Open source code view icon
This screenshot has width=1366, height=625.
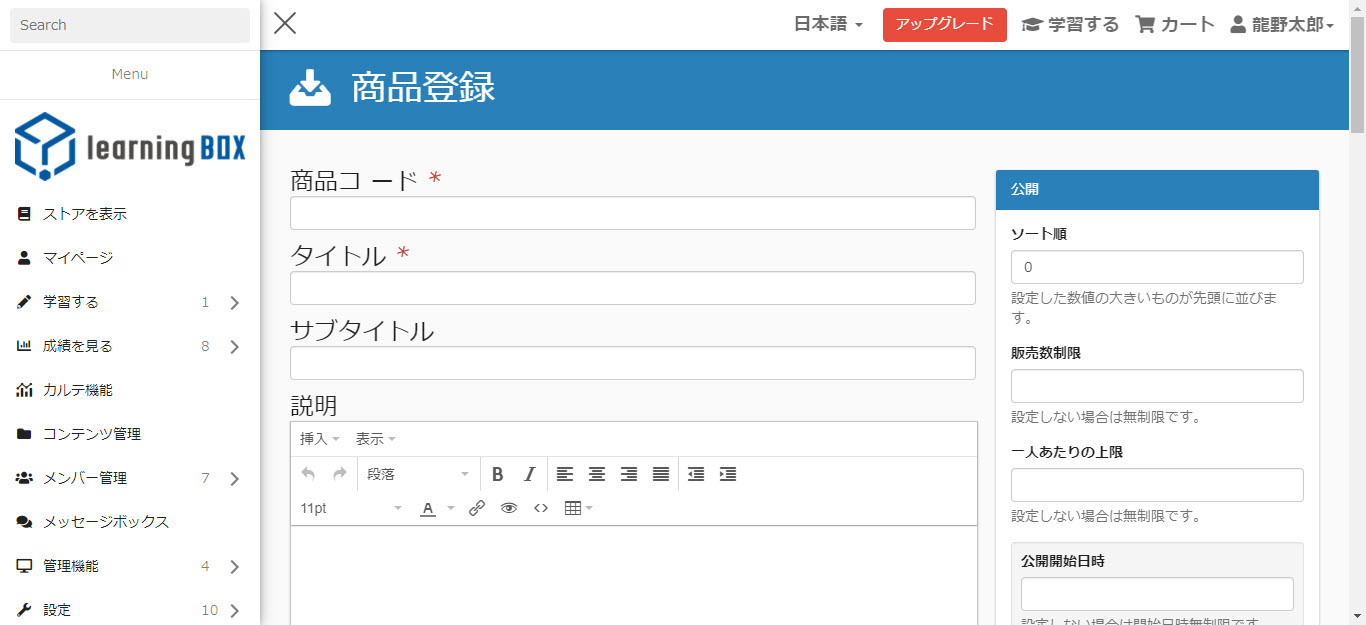(541, 508)
